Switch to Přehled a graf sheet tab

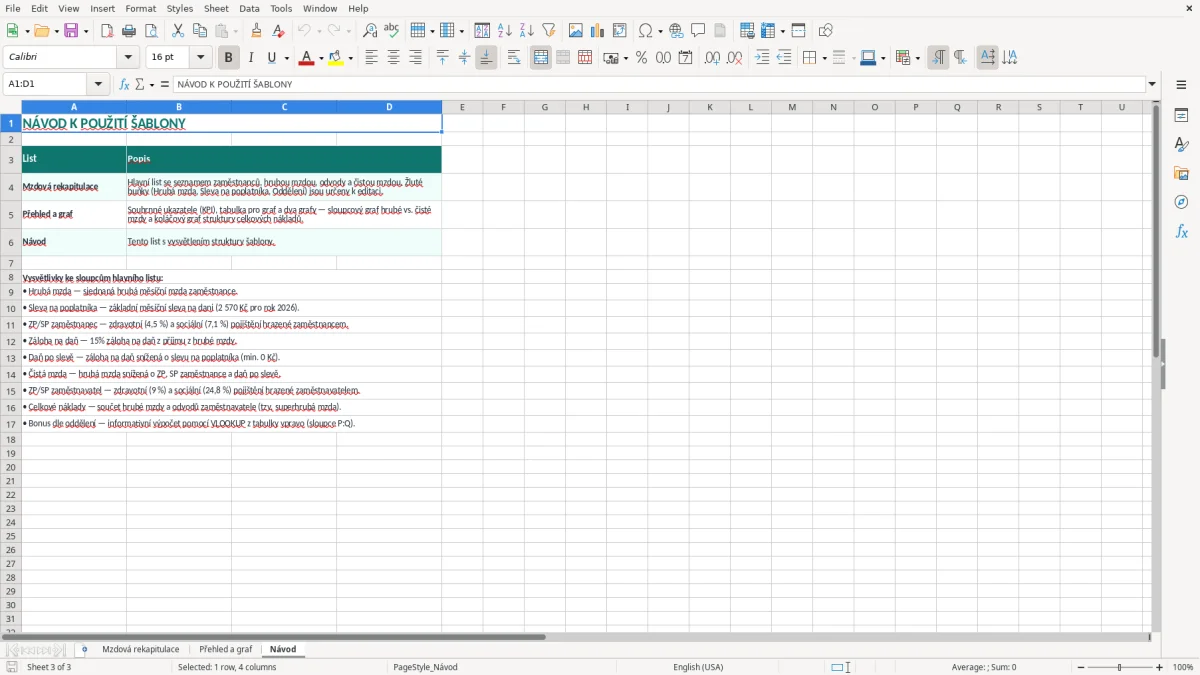[225, 649]
